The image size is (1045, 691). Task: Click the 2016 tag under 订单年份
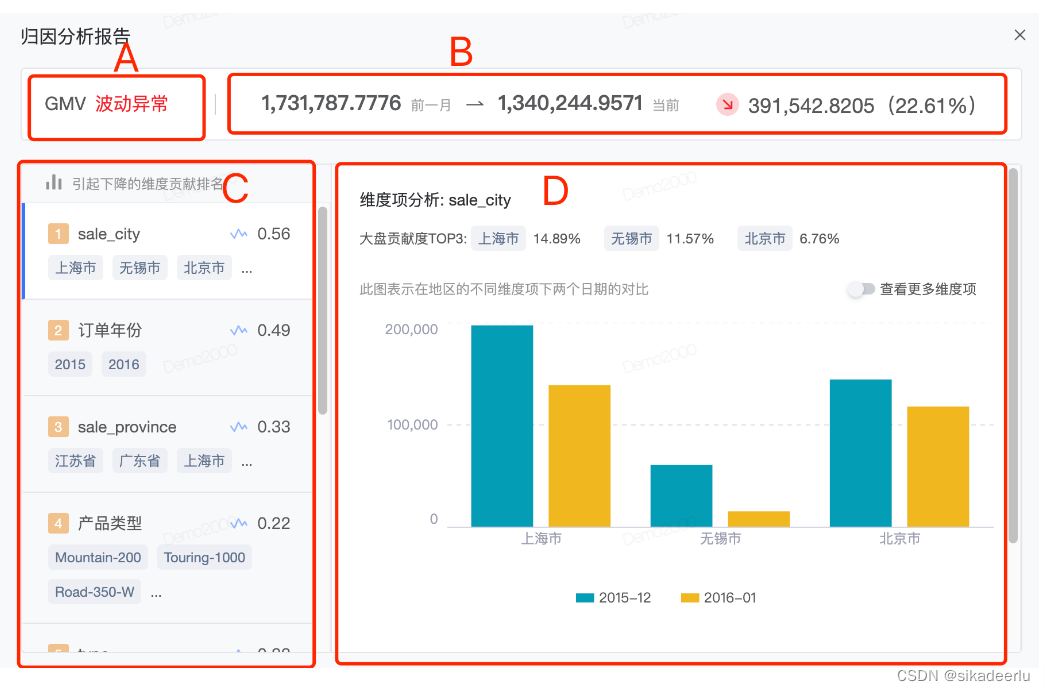124,364
